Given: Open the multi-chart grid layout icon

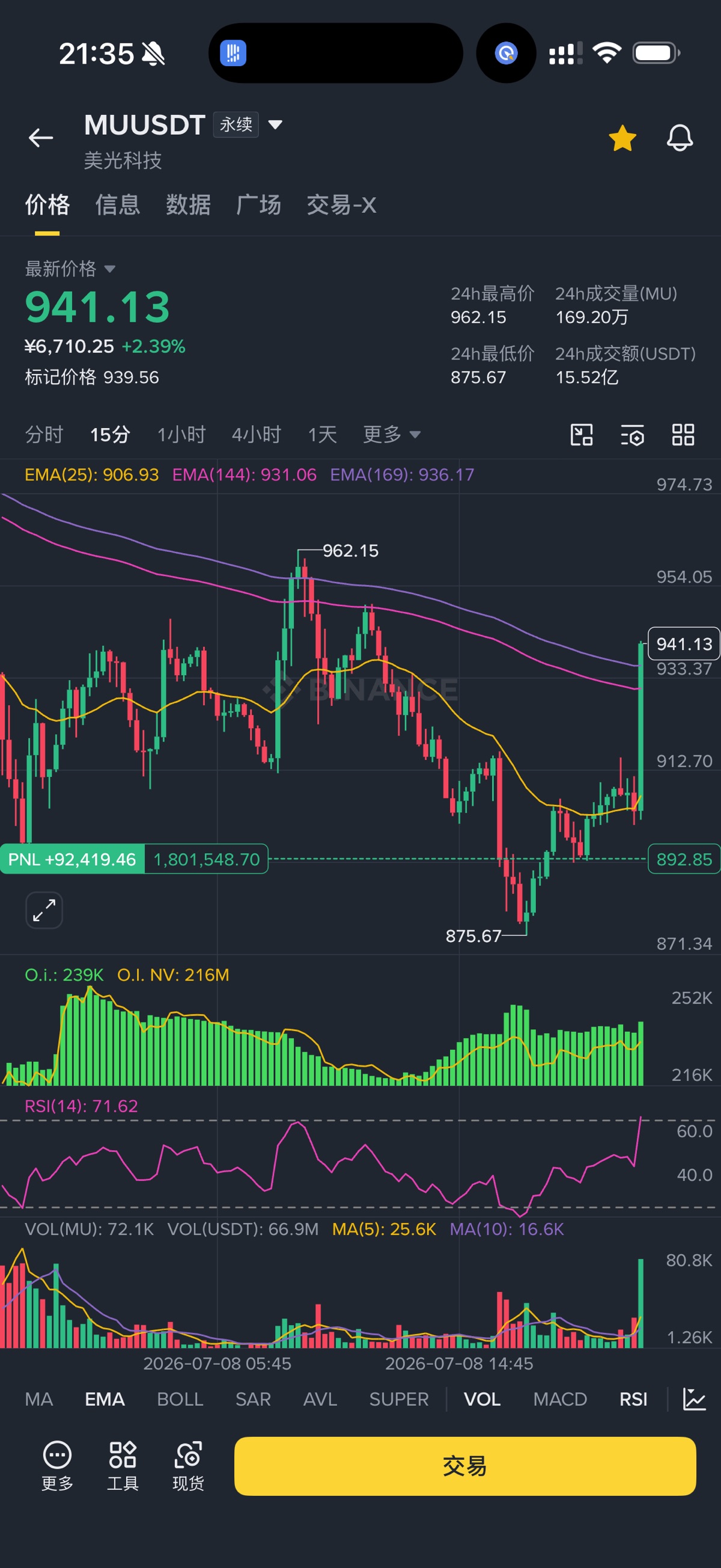Looking at the screenshot, I should click(683, 435).
